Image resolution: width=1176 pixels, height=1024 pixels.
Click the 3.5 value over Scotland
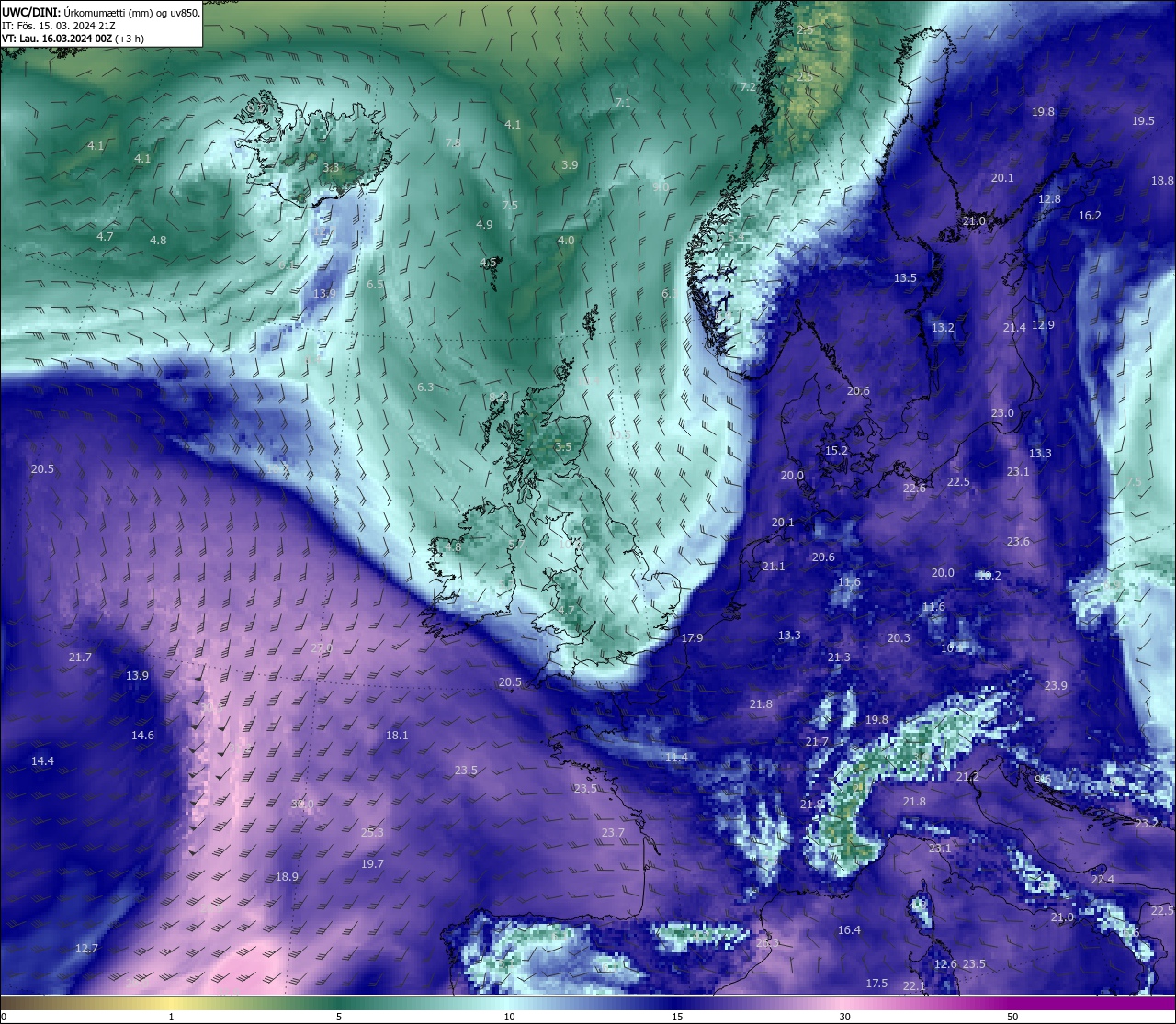[x=563, y=447]
